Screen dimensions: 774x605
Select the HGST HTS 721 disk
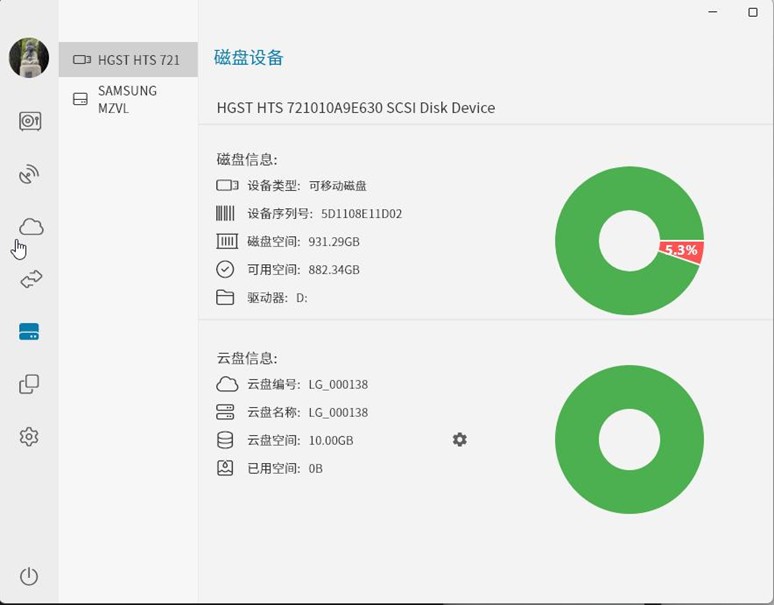(x=128, y=60)
